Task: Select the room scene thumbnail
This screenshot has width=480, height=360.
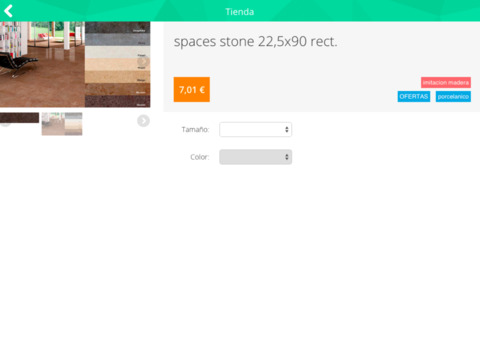Action: [62, 124]
